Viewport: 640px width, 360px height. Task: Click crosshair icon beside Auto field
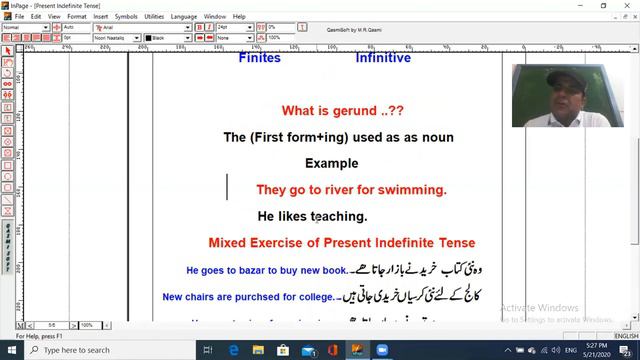57,27
